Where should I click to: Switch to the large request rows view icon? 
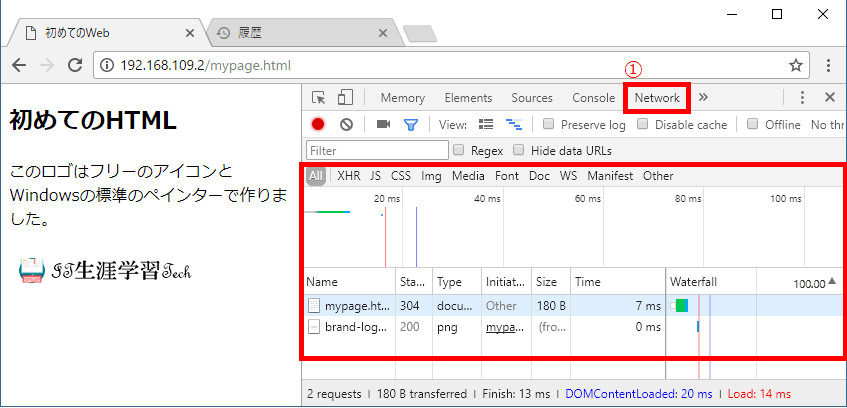click(x=486, y=124)
